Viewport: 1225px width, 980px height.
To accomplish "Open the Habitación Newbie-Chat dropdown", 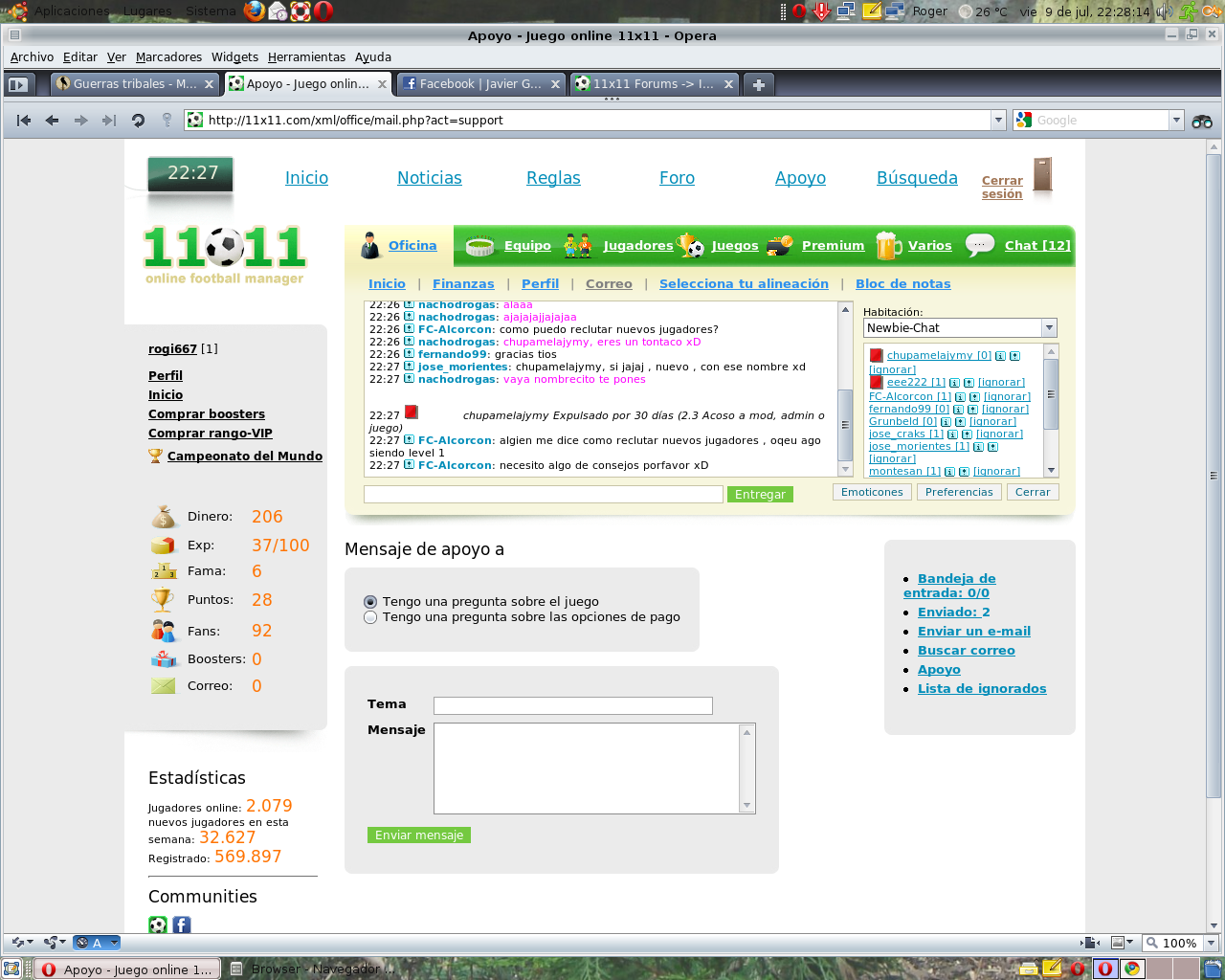I will tap(1049, 328).
